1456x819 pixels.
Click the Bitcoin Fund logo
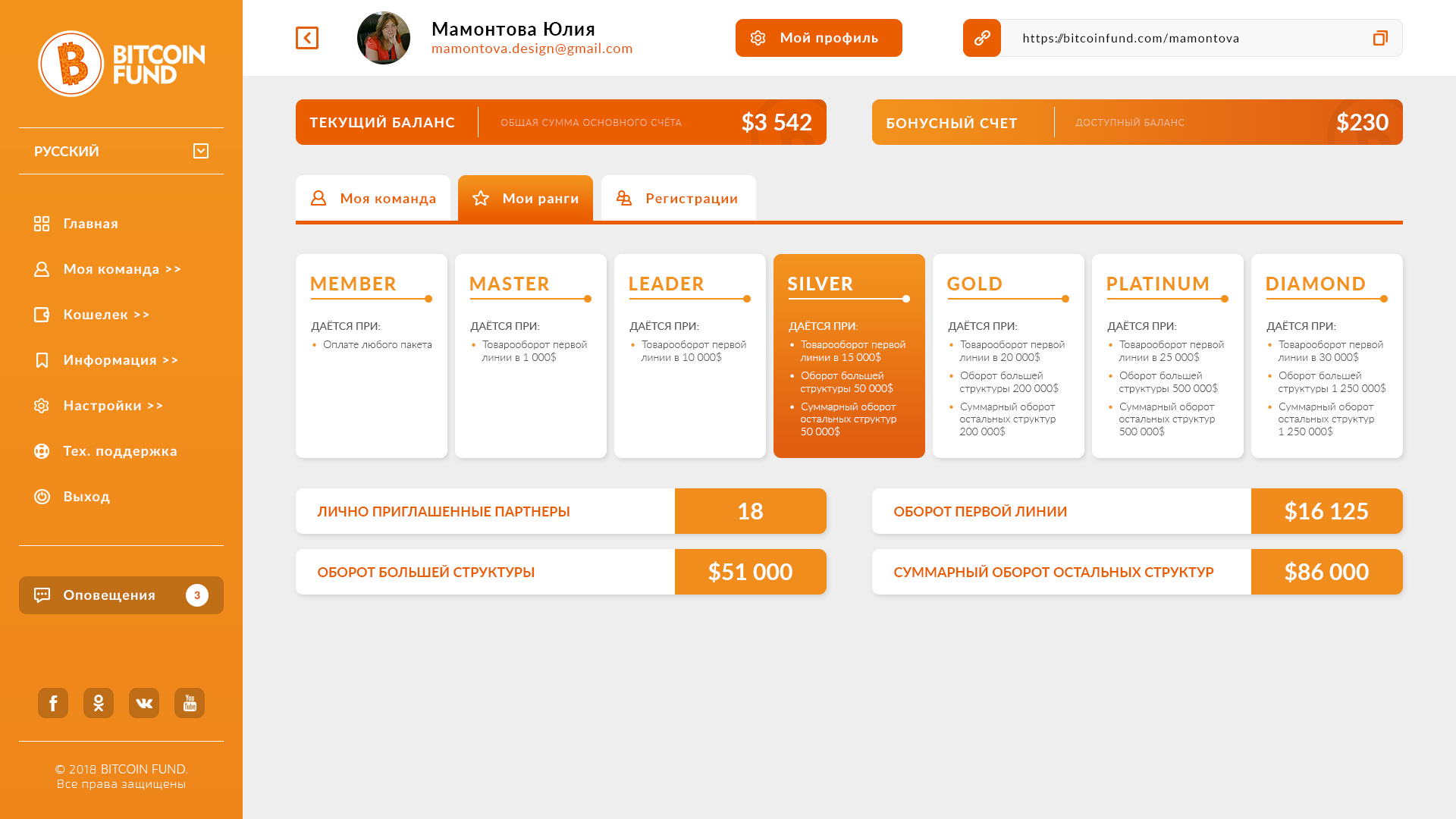(x=121, y=64)
